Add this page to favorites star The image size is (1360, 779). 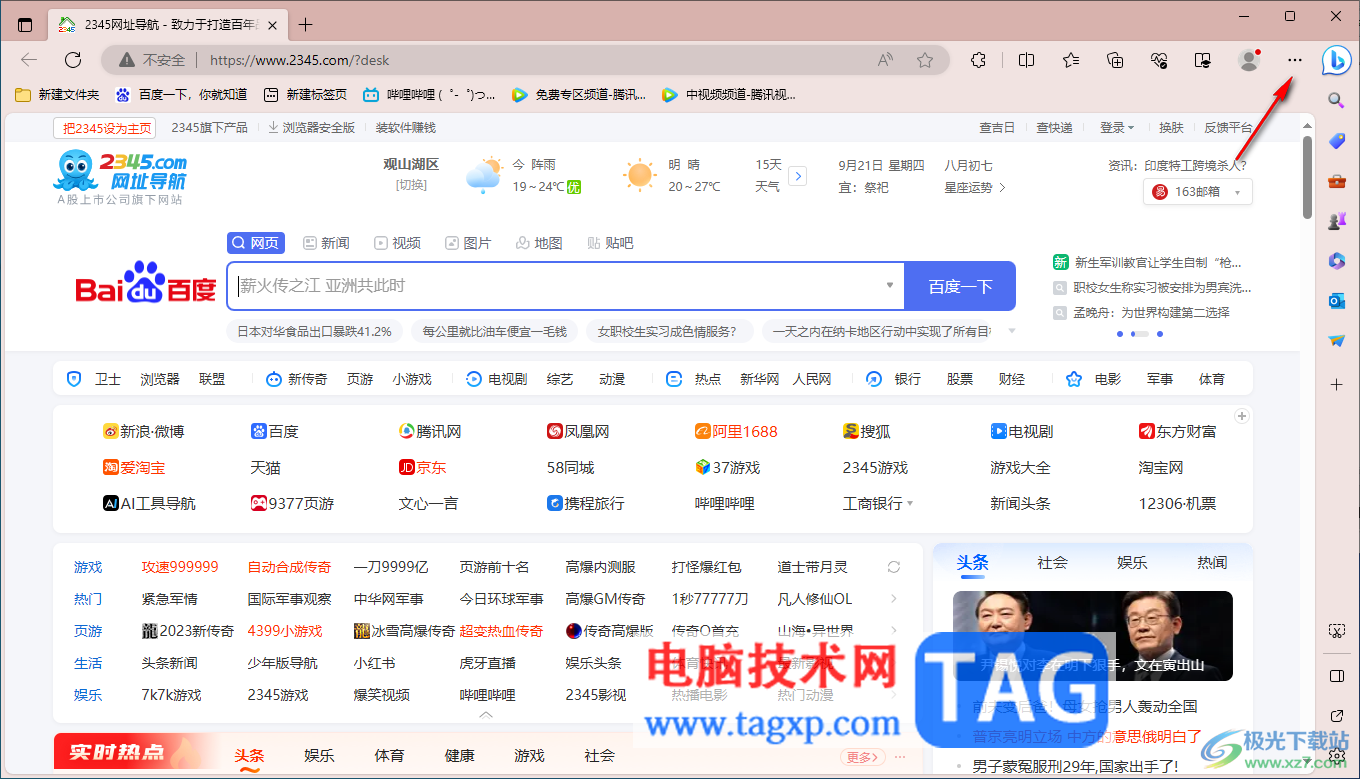[x=925, y=60]
